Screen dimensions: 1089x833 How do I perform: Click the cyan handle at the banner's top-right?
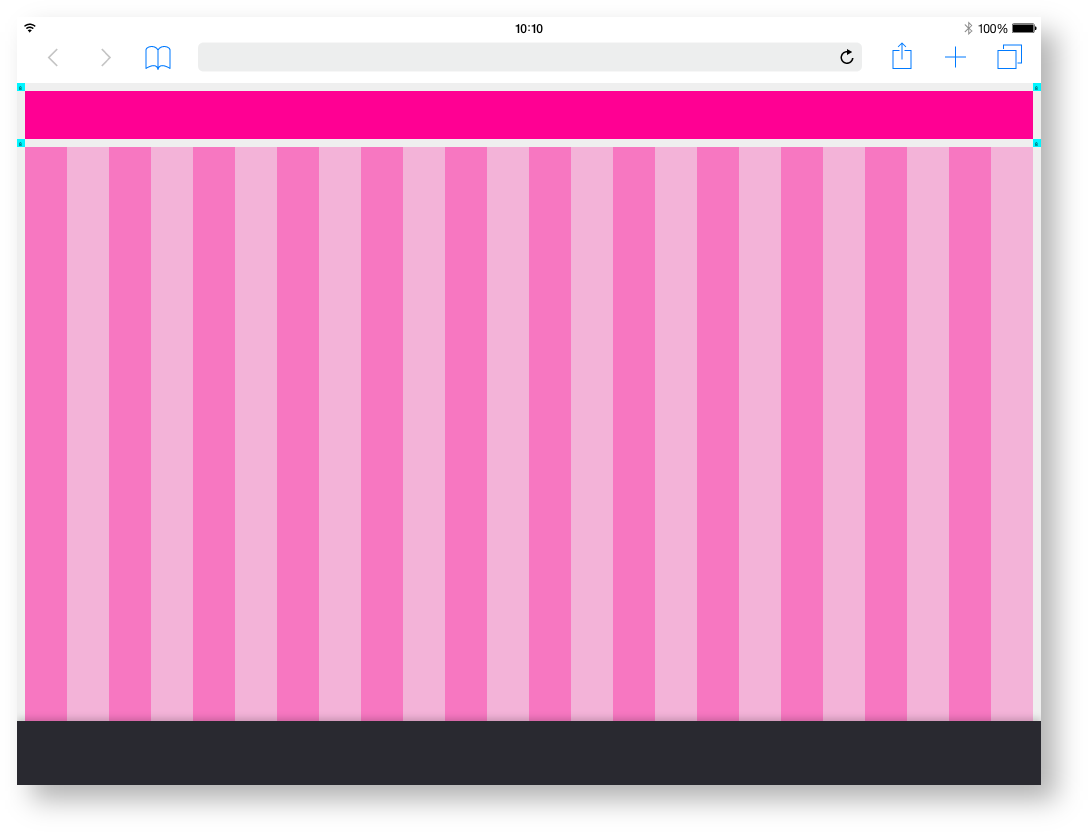1036,88
